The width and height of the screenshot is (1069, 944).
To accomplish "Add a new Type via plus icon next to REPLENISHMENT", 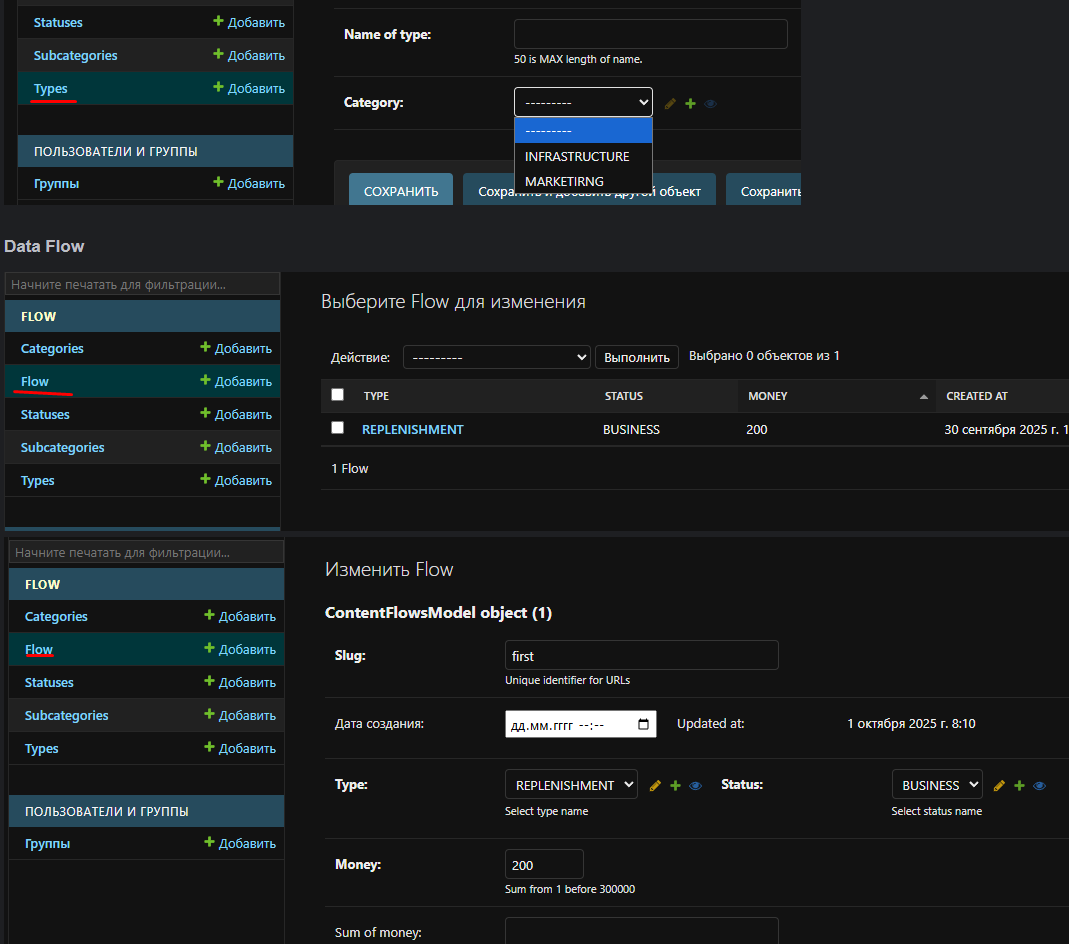I will click(x=676, y=786).
